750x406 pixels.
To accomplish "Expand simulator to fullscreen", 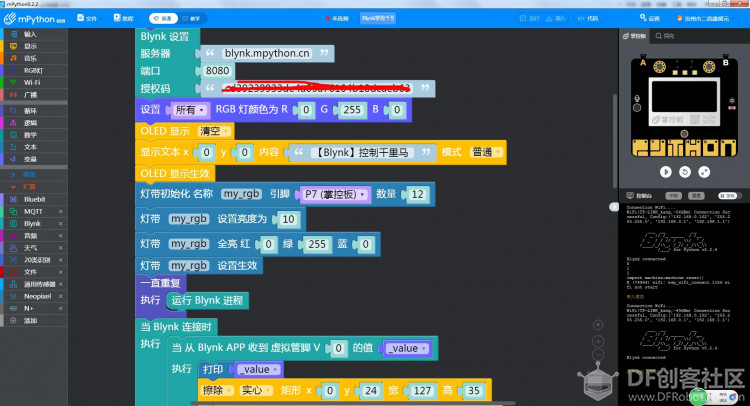I will (x=704, y=172).
